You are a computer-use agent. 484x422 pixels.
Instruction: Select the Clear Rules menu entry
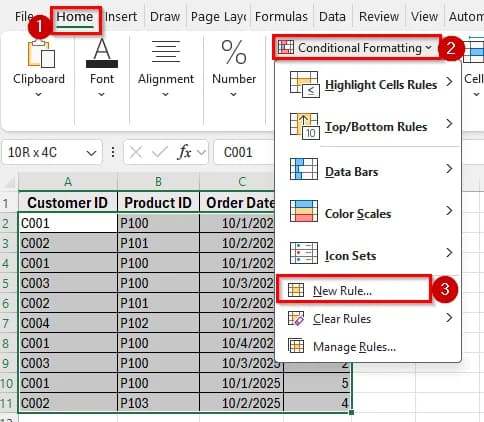point(368,318)
